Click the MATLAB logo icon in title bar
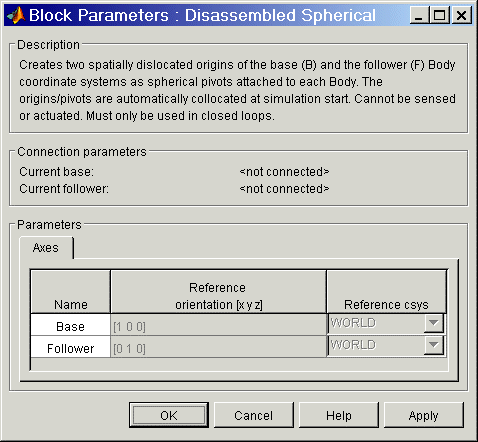This screenshot has height=442, width=478. coord(16,15)
